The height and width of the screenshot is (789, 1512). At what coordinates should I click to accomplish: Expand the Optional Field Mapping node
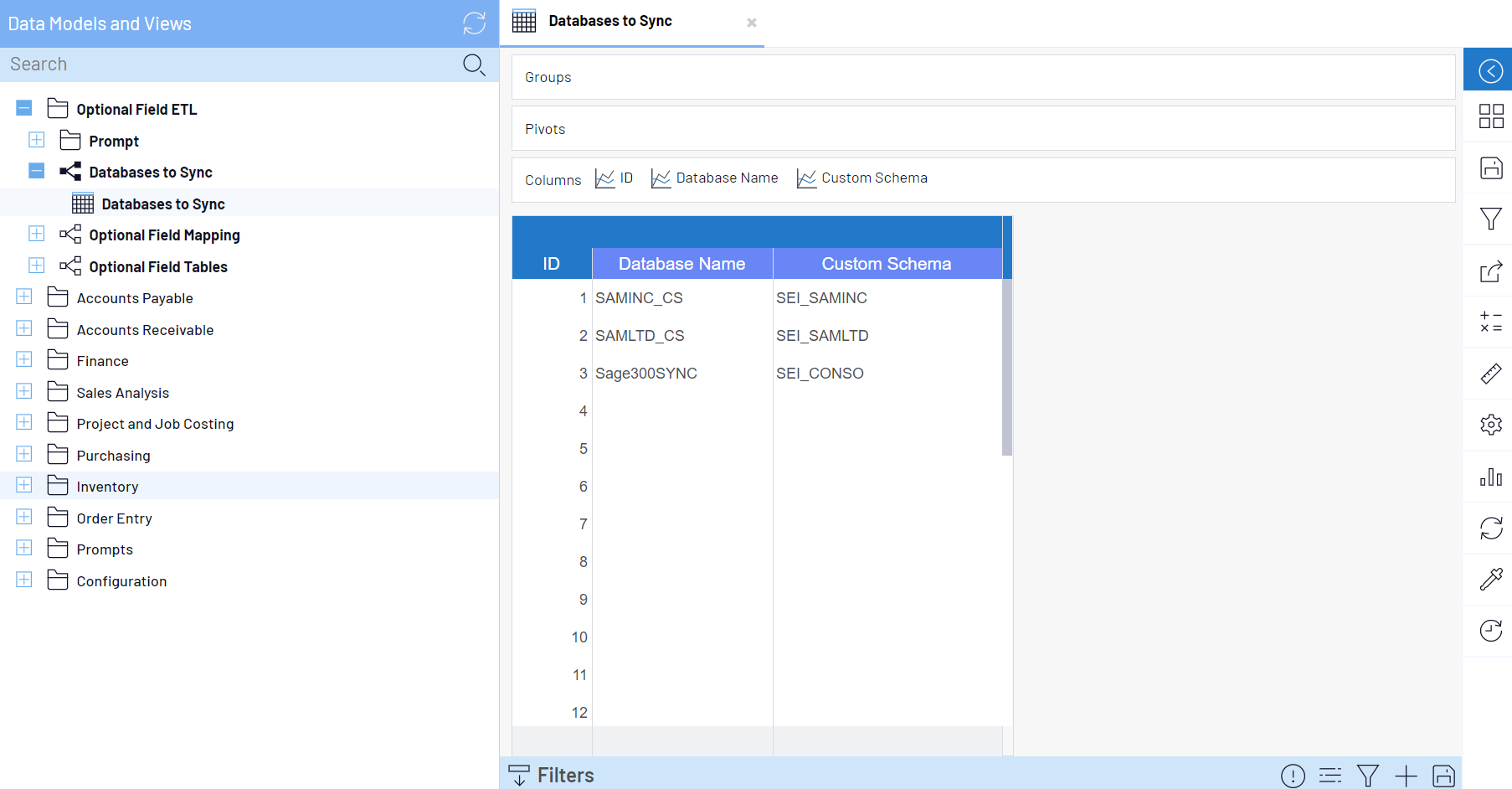tap(37, 235)
